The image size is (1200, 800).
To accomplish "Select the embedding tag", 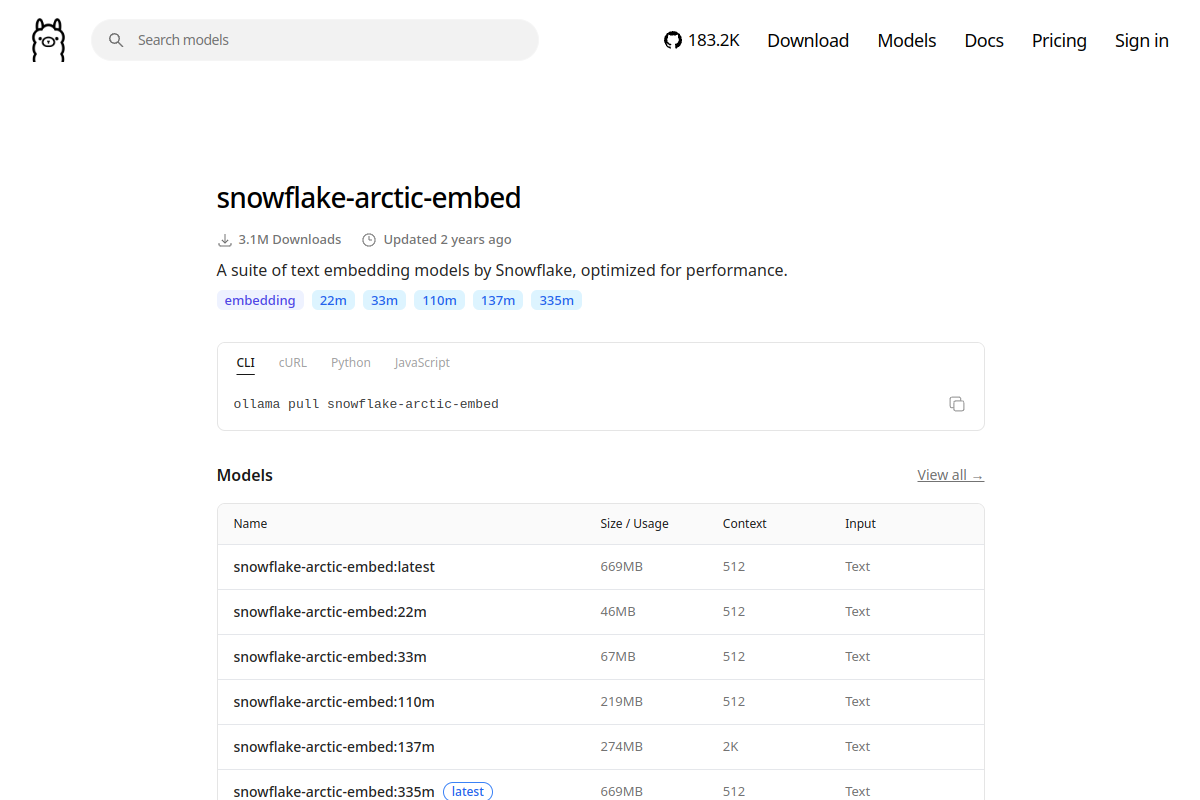I will (260, 300).
